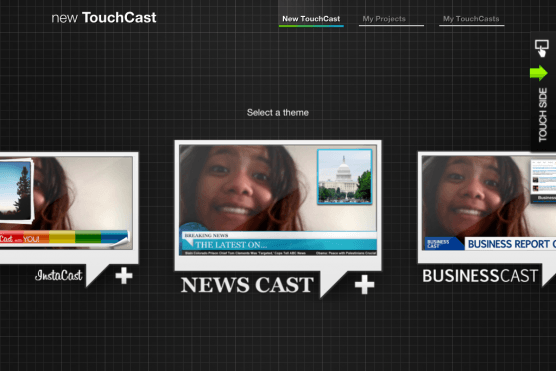Click the plus icon next to News Cast
Image resolution: width=556 pixels, height=371 pixels.
365,284
